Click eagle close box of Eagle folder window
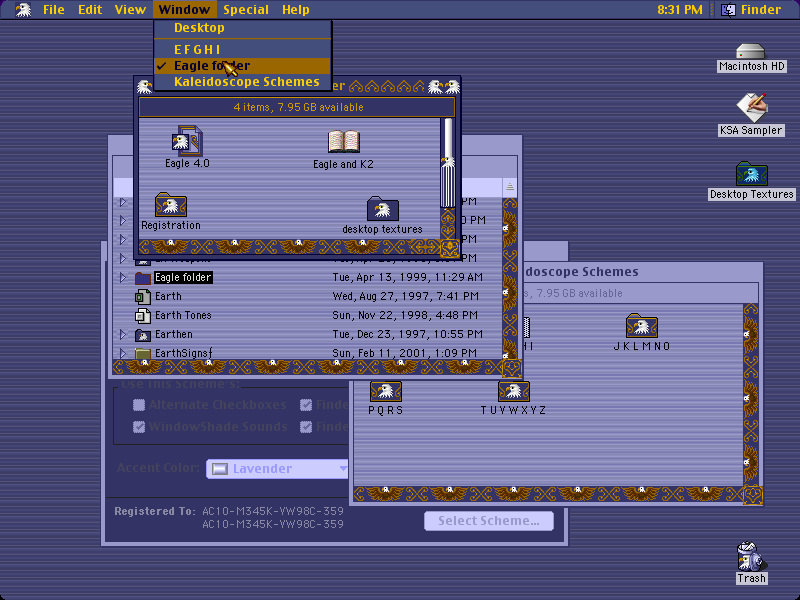This screenshot has height=600, width=800. [x=144, y=87]
